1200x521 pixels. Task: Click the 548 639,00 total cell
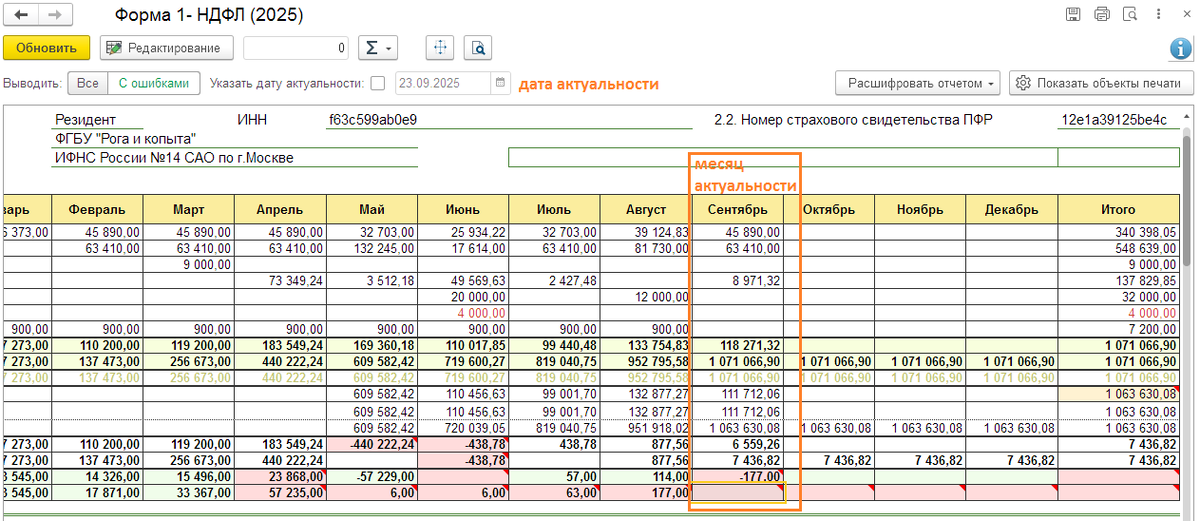pyautogui.click(x=1118, y=247)
